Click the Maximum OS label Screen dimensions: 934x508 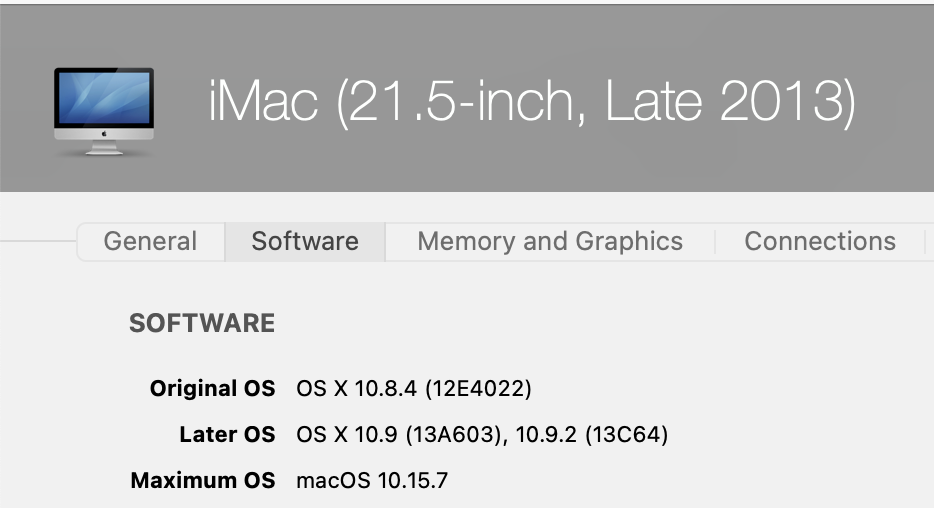[x=203, y=481]
